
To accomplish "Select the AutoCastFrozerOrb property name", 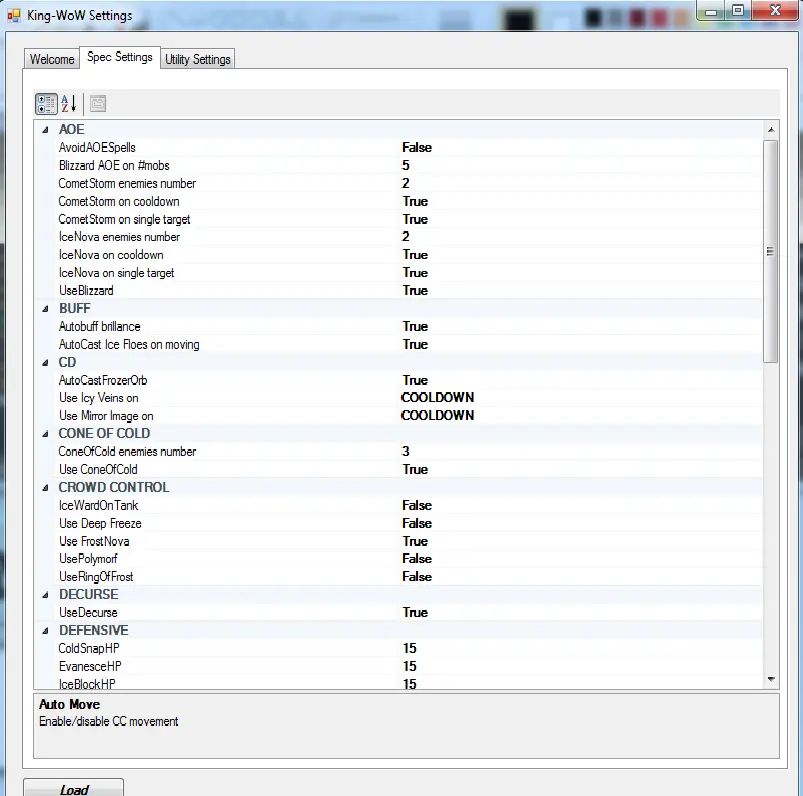I will [x=103, y=380].
